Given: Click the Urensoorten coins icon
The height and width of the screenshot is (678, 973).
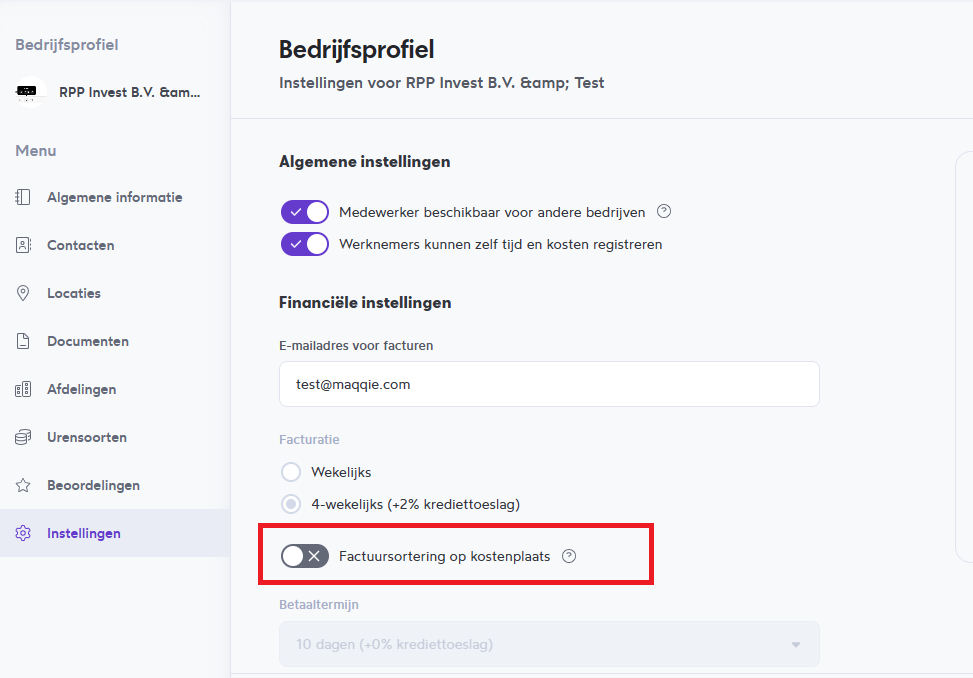Looking at the screenshot, I should (x=23, y=437).
